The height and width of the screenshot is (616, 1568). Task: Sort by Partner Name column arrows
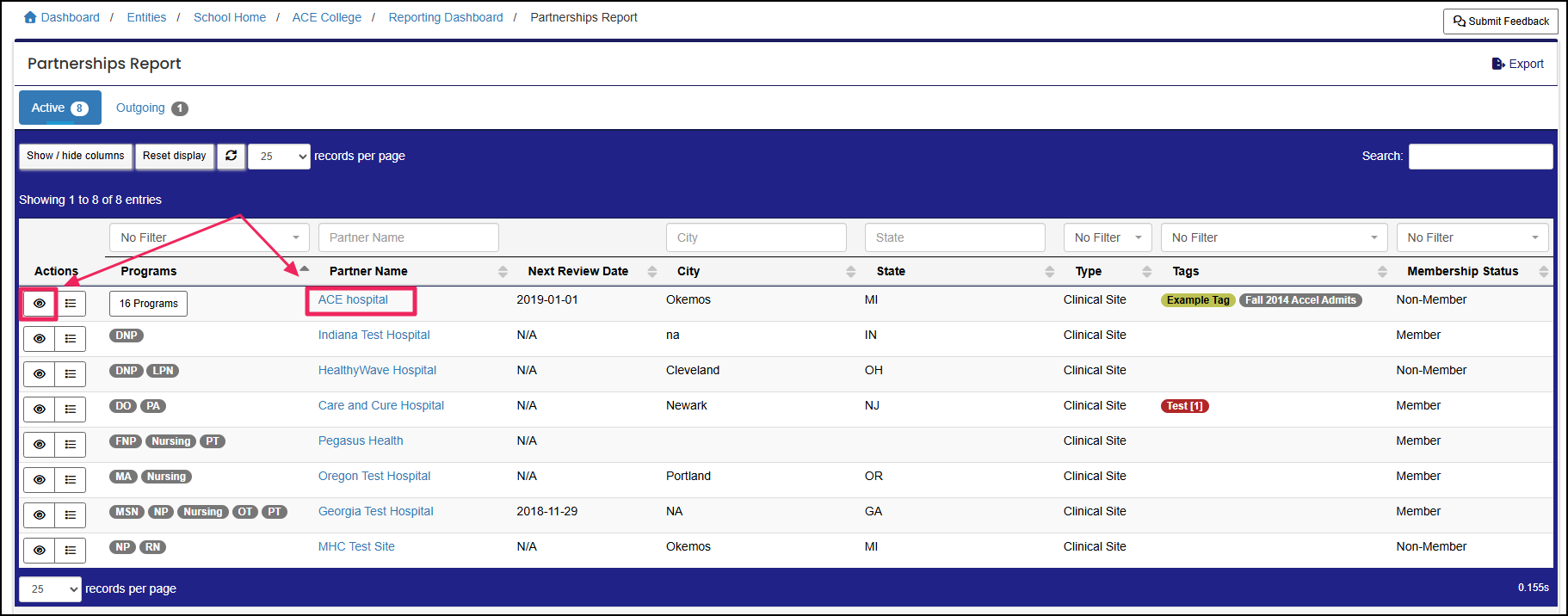pos(503,271)
